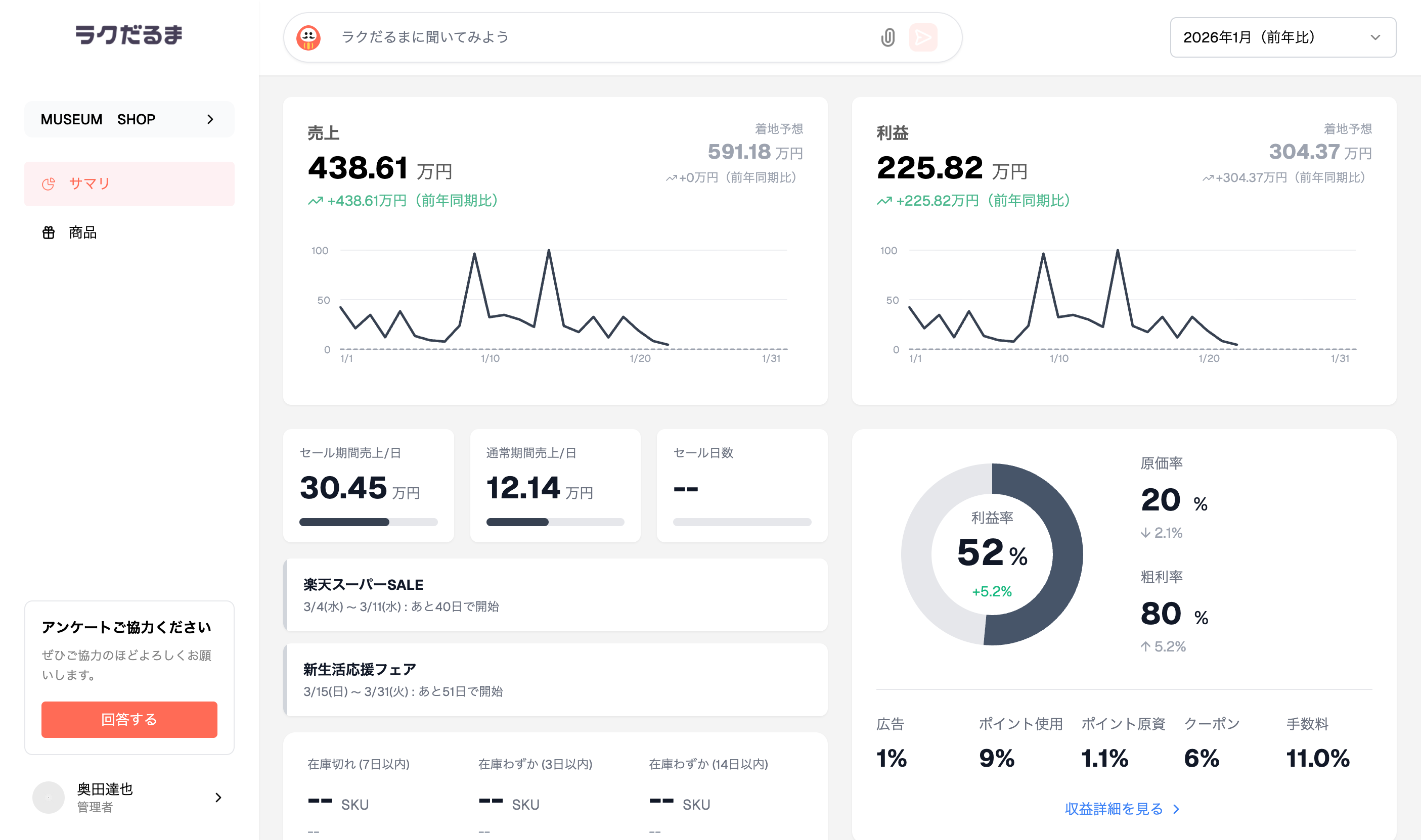The image size is (1421, 840).
Task: Open the 新生活応援フェア event card
Action: 555,680
